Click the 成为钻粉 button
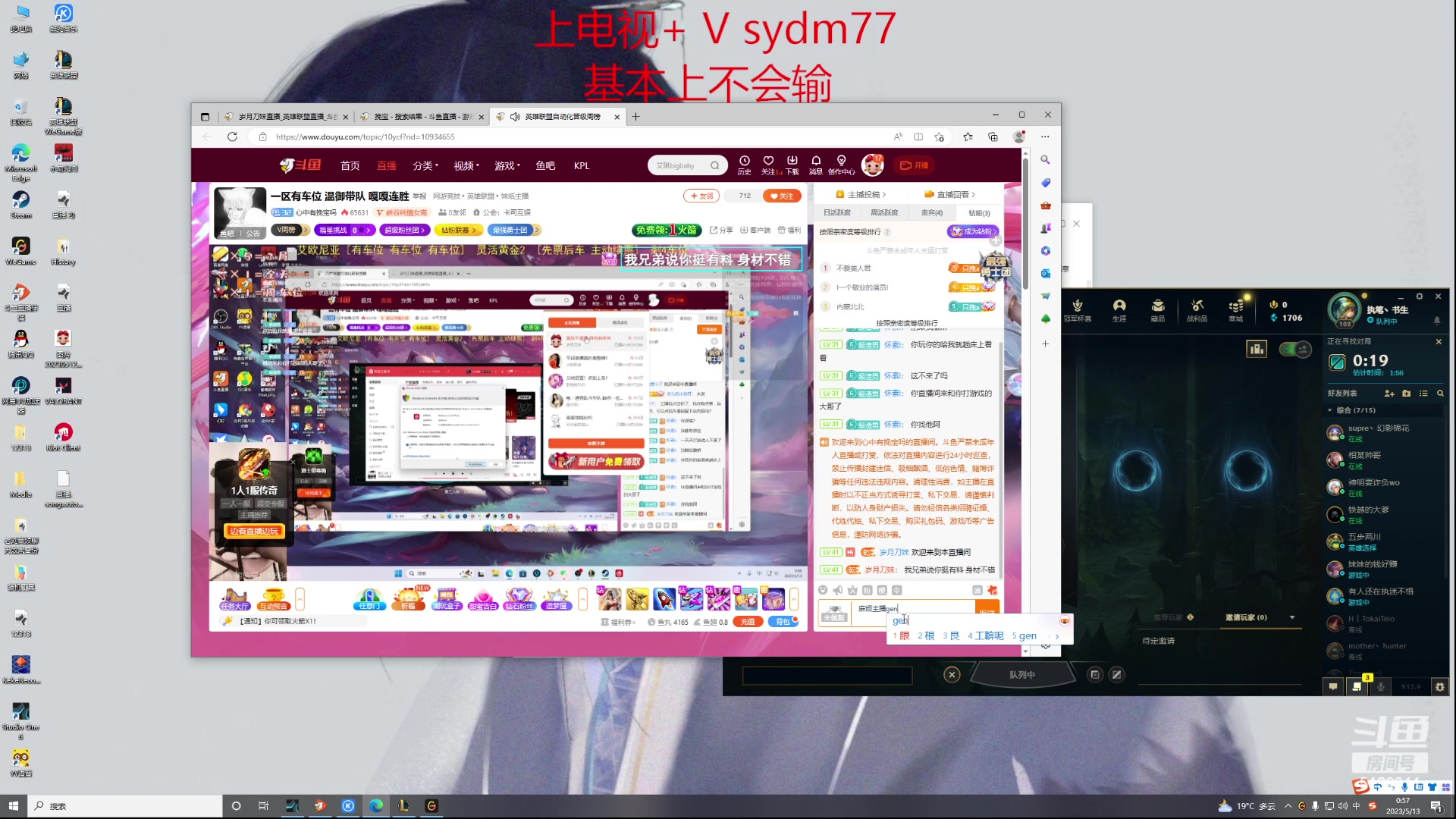The width and height of the screenshot is (1456, 819). [x=973, y=231]
